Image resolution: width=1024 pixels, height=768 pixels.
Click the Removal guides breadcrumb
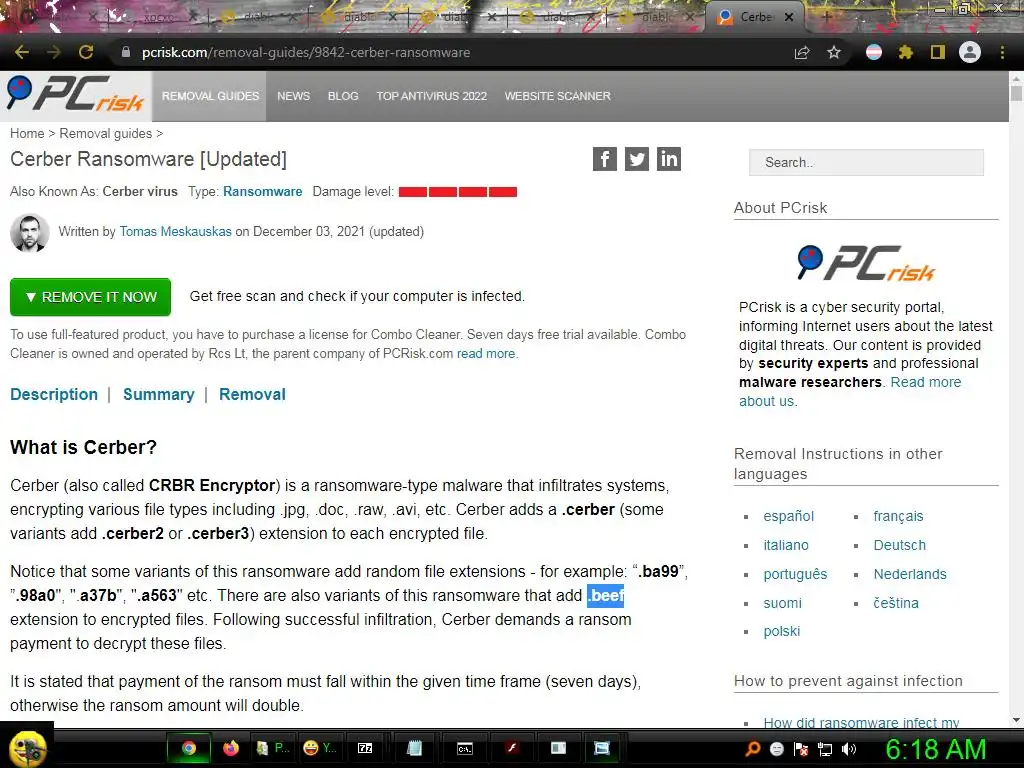click(106, 133)
